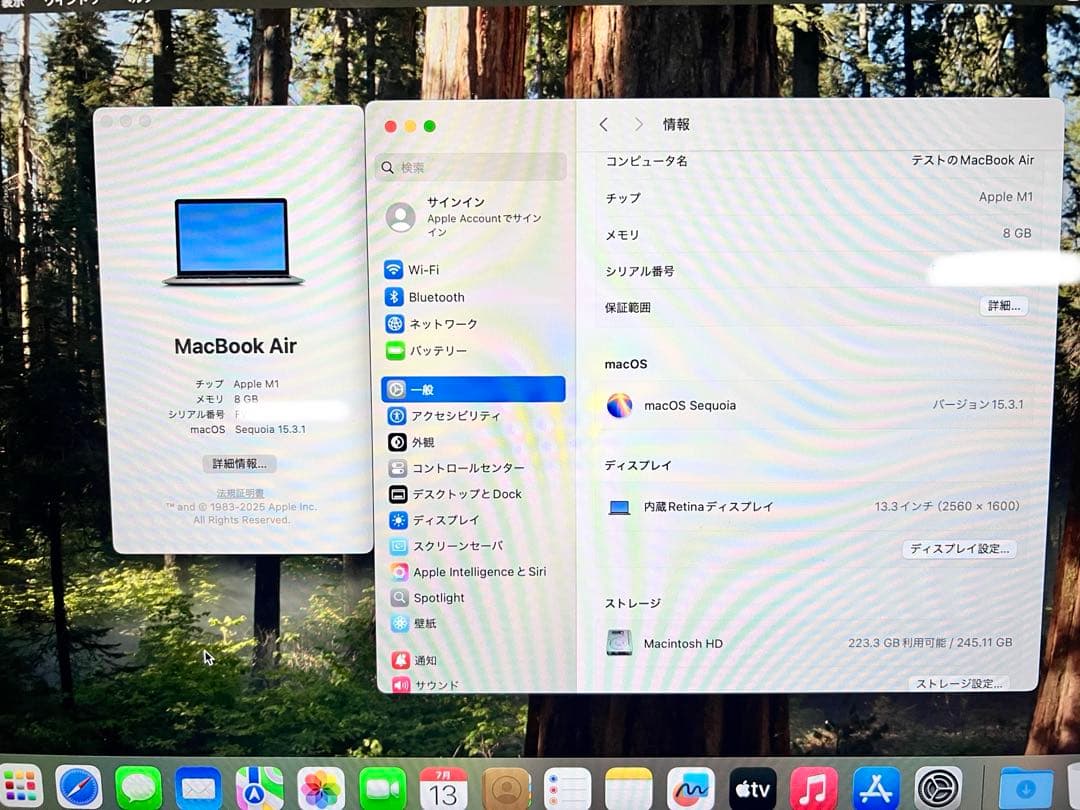The image size is (1080, 810).
Task: Open Launchpad from the Dock
Action: pyautogui.click(x=20, y=787)
